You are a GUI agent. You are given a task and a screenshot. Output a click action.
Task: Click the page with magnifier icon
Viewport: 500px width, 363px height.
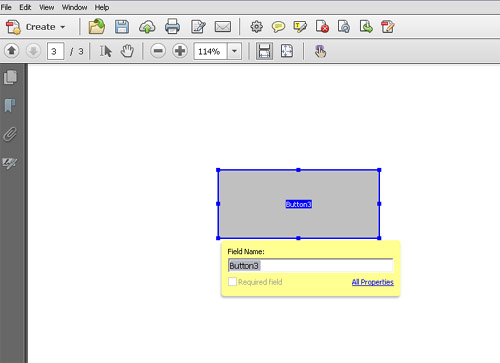coord(344,27)
